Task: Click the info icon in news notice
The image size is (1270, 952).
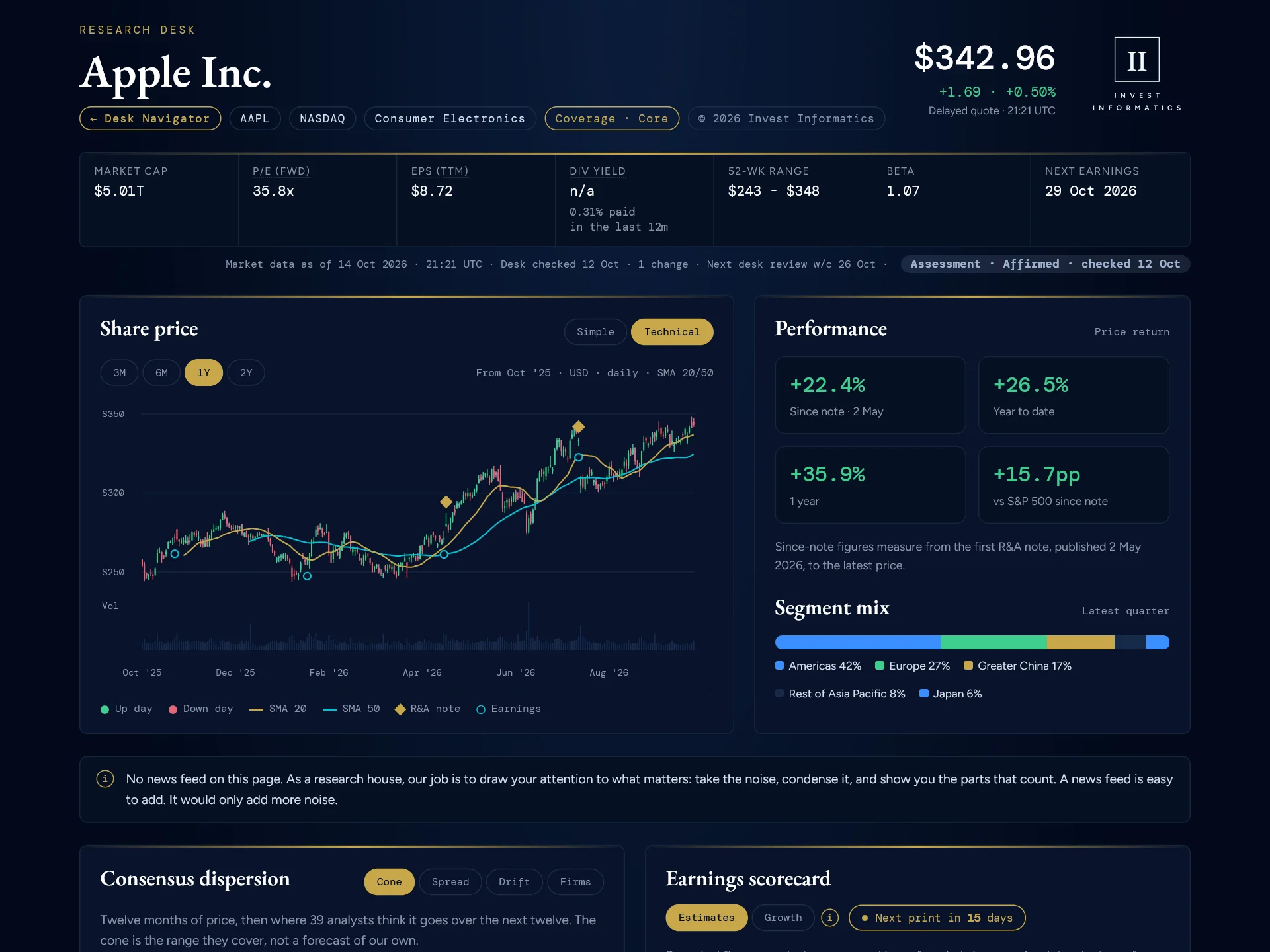Action: (x=105, y=779)
